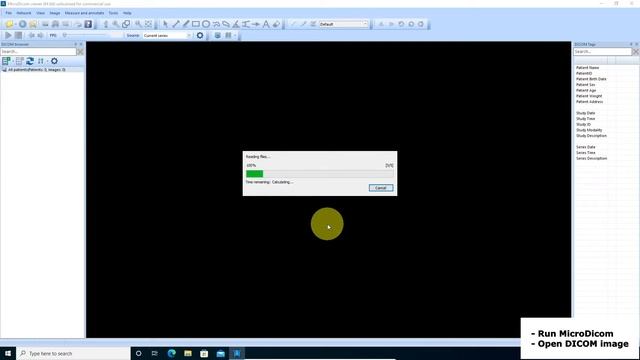Image resolution: width=640 pixels, height=360 pixels.
Task: Open the Windows Start menu
Action: pyautogui.click(x=8, y=353)
